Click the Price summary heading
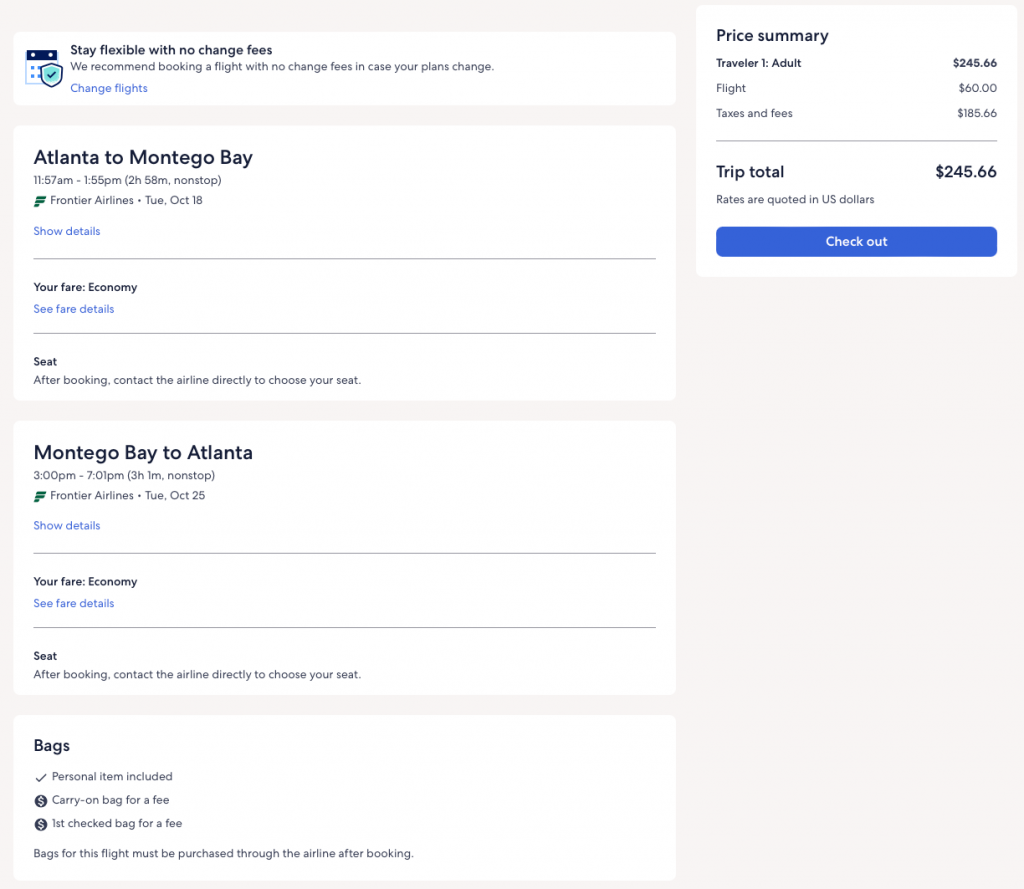The height and width of the screenshot is (889, 1024). [772, 36]
